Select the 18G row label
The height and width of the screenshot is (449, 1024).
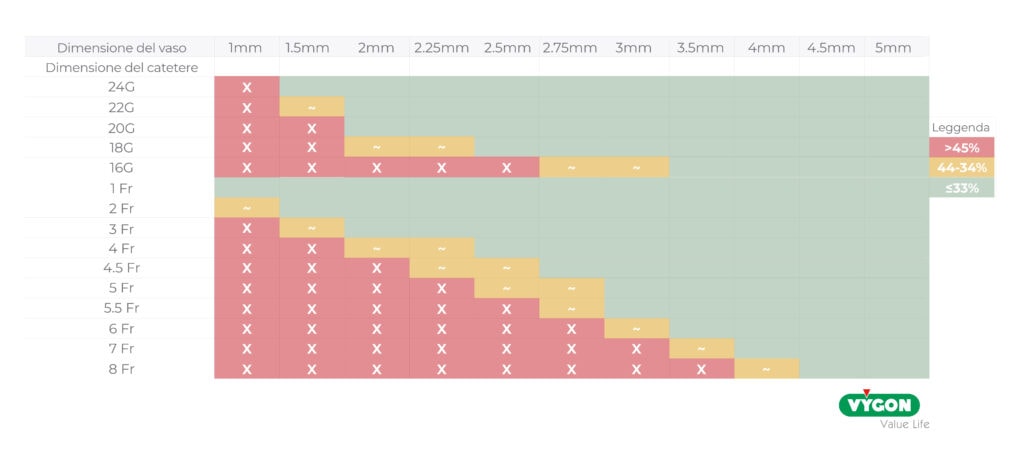pyautogui.click(x=121, y=147)
